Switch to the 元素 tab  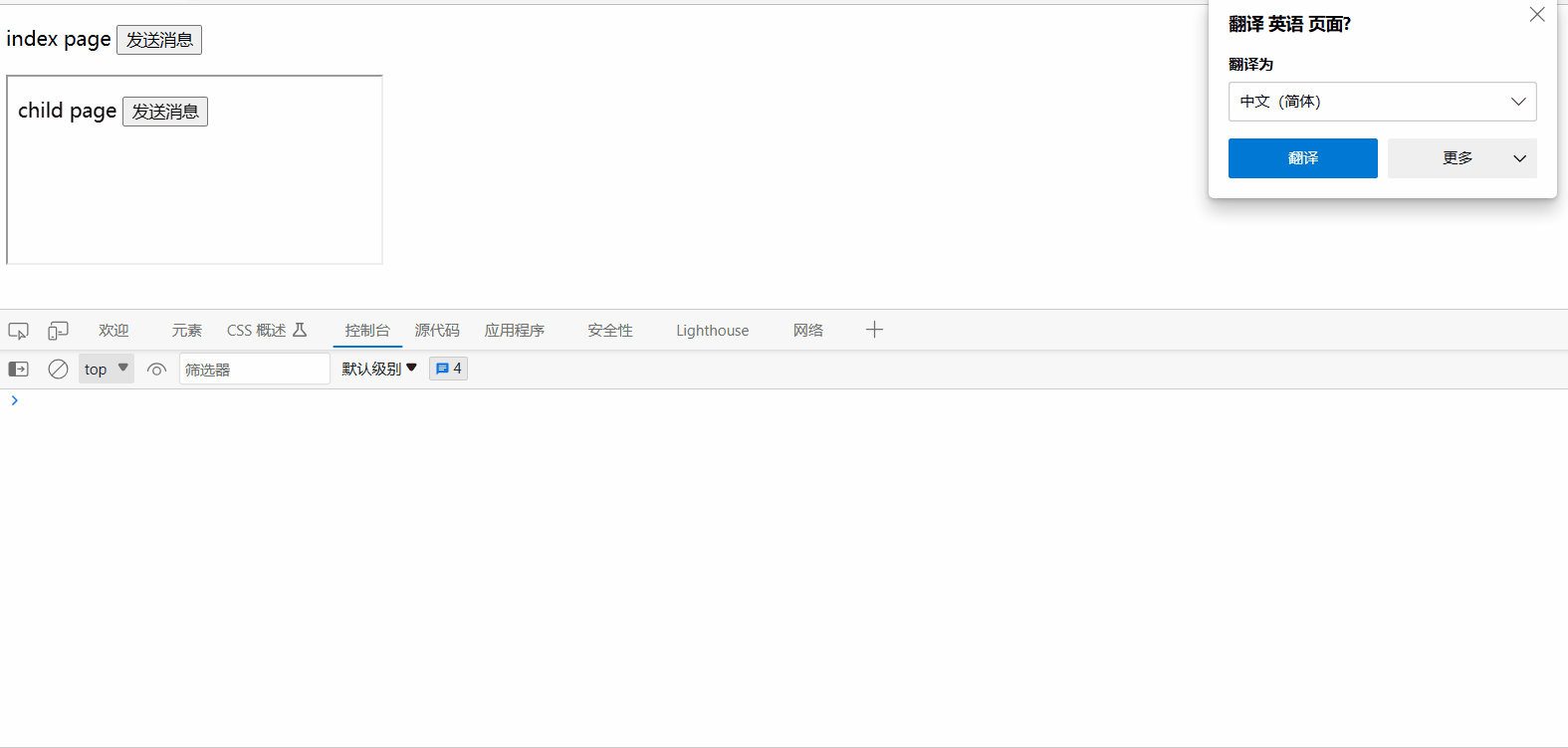186,331
